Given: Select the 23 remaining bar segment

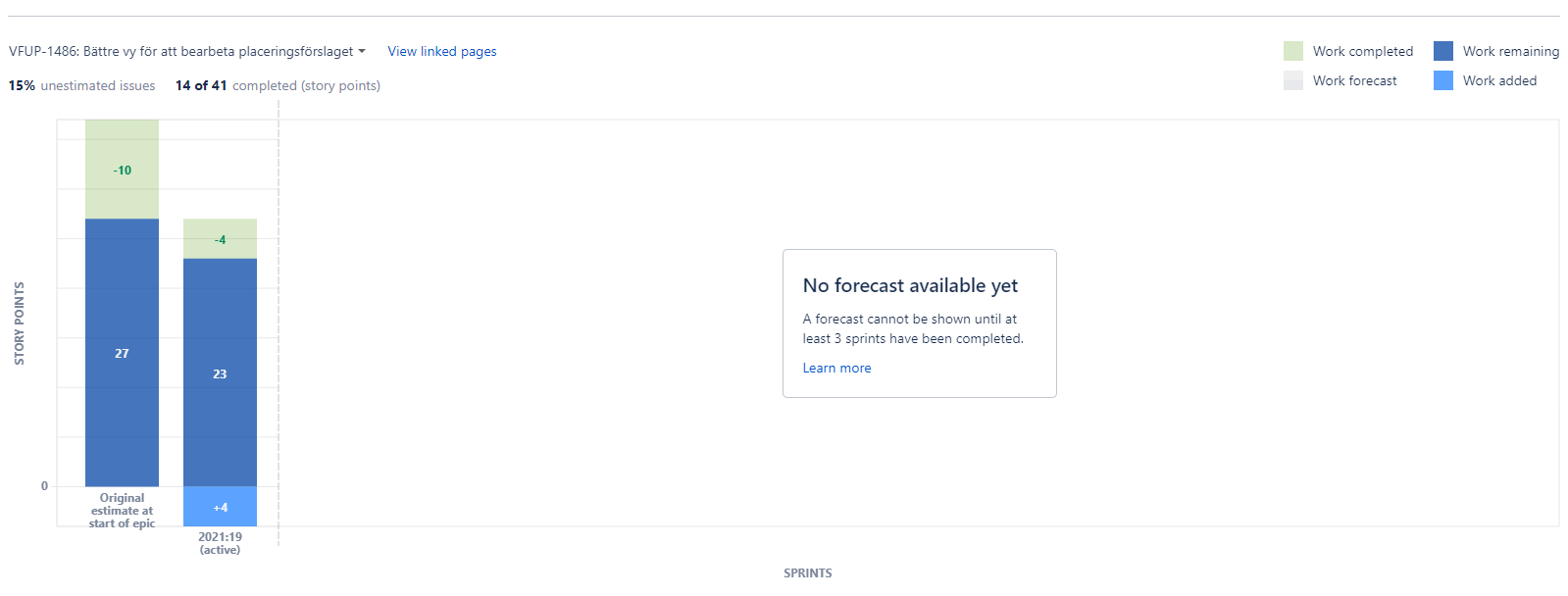Looking at the screenshot, I should [x=220, y=372].
